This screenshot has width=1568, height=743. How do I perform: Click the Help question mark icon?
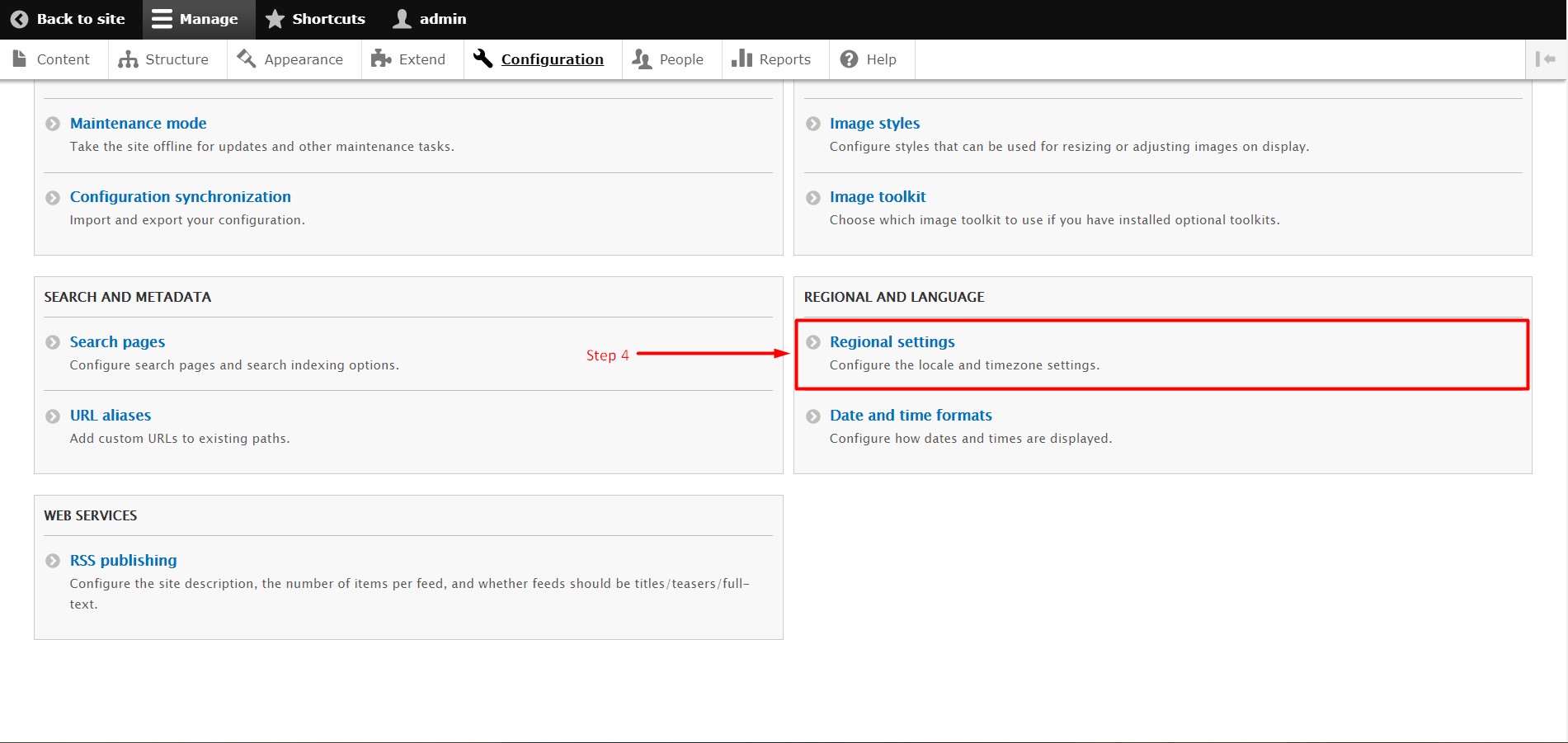tap(849, 59)
